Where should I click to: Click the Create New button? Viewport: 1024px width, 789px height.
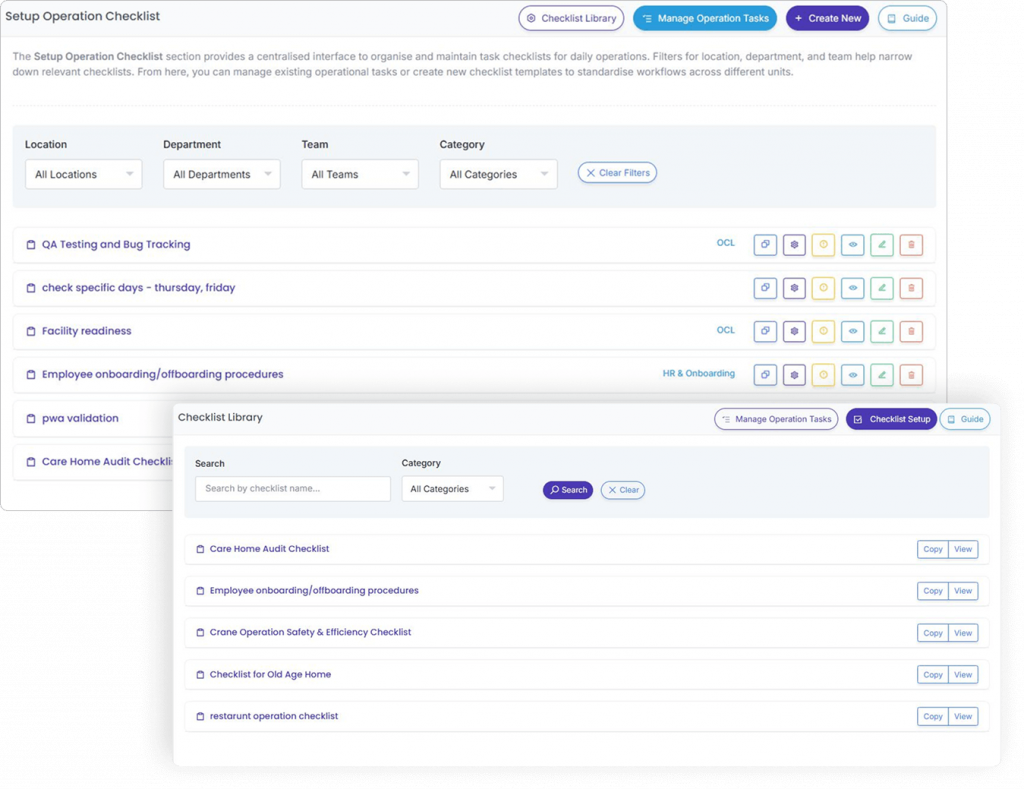point(827,18)
